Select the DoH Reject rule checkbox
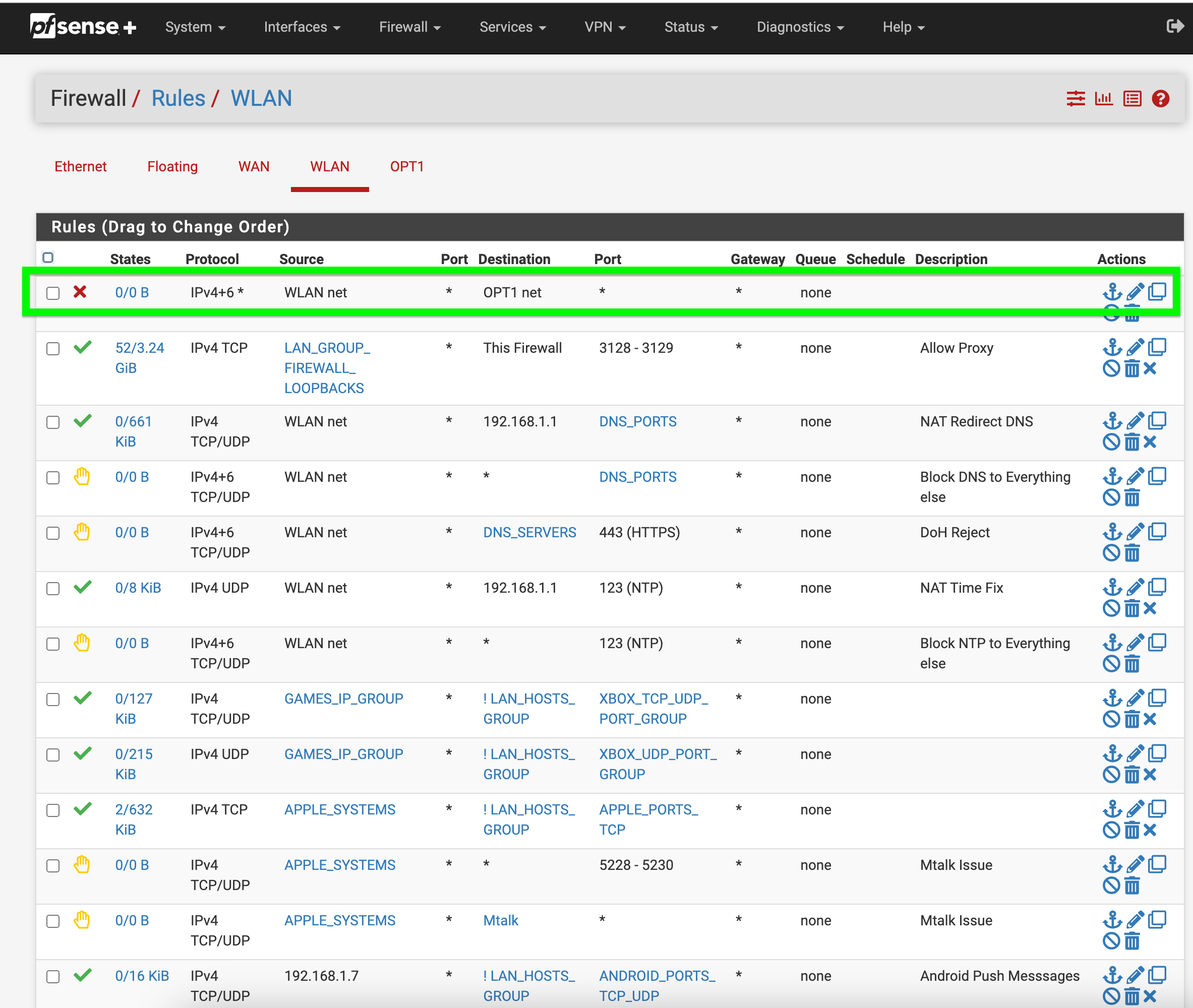 (53, 533)
